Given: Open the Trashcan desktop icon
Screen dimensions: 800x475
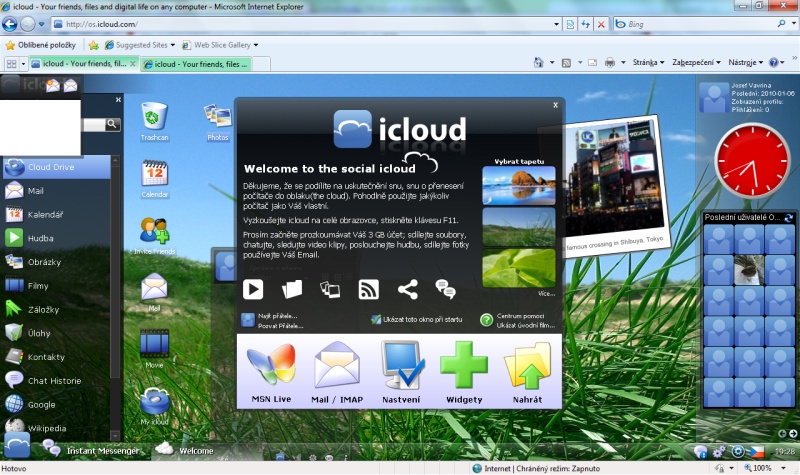Looking at the screenshot, I should (x=154, y=120).
